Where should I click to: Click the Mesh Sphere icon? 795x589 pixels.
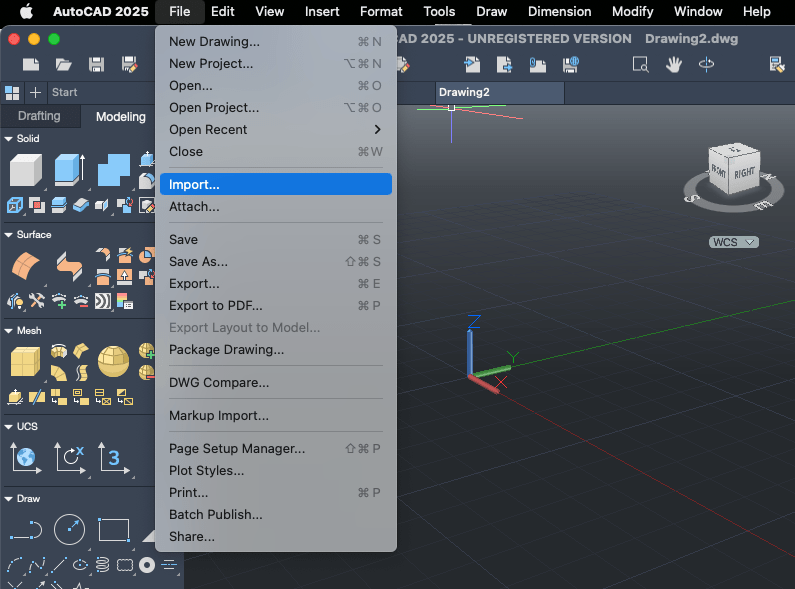[x=113, y=361]
